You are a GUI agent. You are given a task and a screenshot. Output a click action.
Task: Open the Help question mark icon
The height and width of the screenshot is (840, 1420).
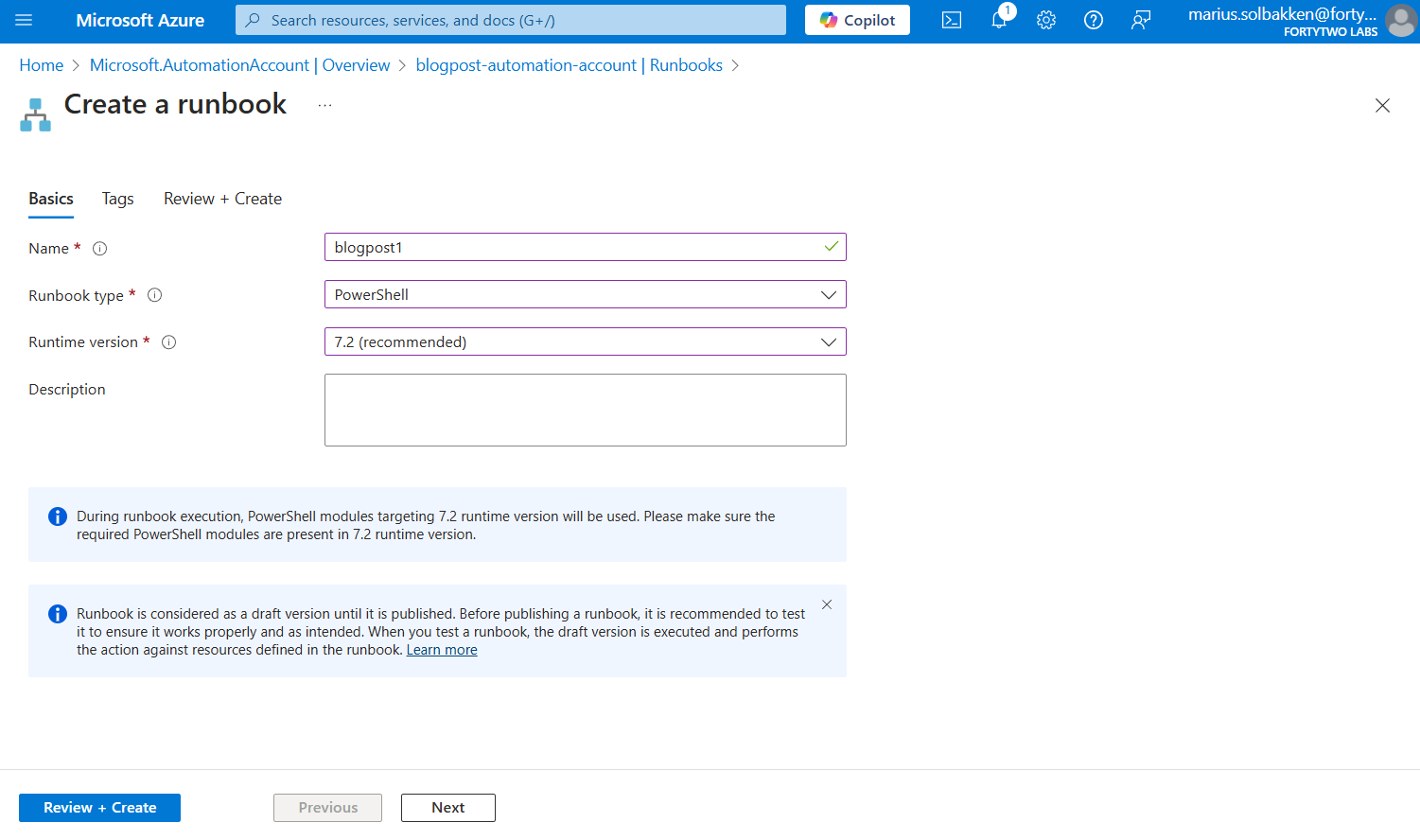[x=1093, y=20]
